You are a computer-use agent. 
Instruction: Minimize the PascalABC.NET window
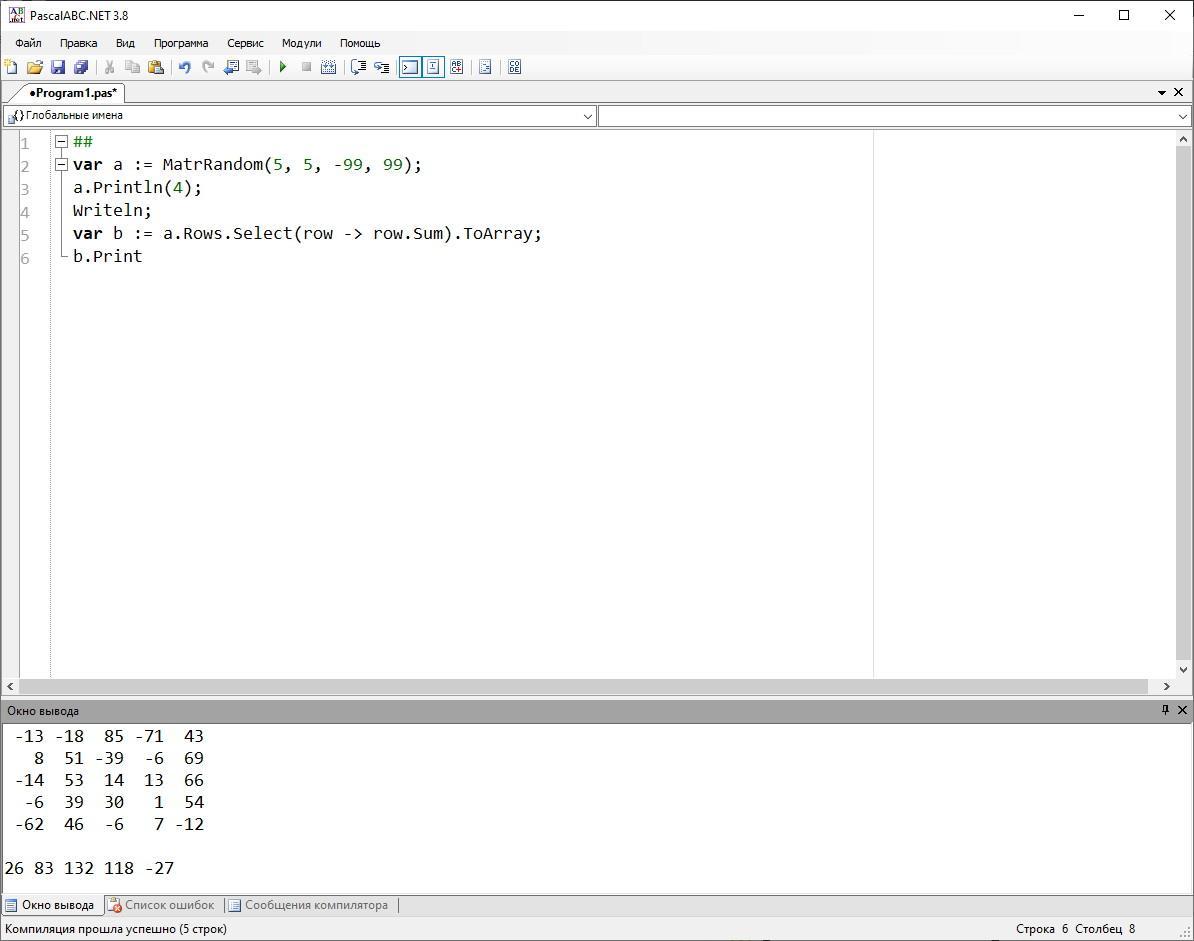tap(1079, 15)
